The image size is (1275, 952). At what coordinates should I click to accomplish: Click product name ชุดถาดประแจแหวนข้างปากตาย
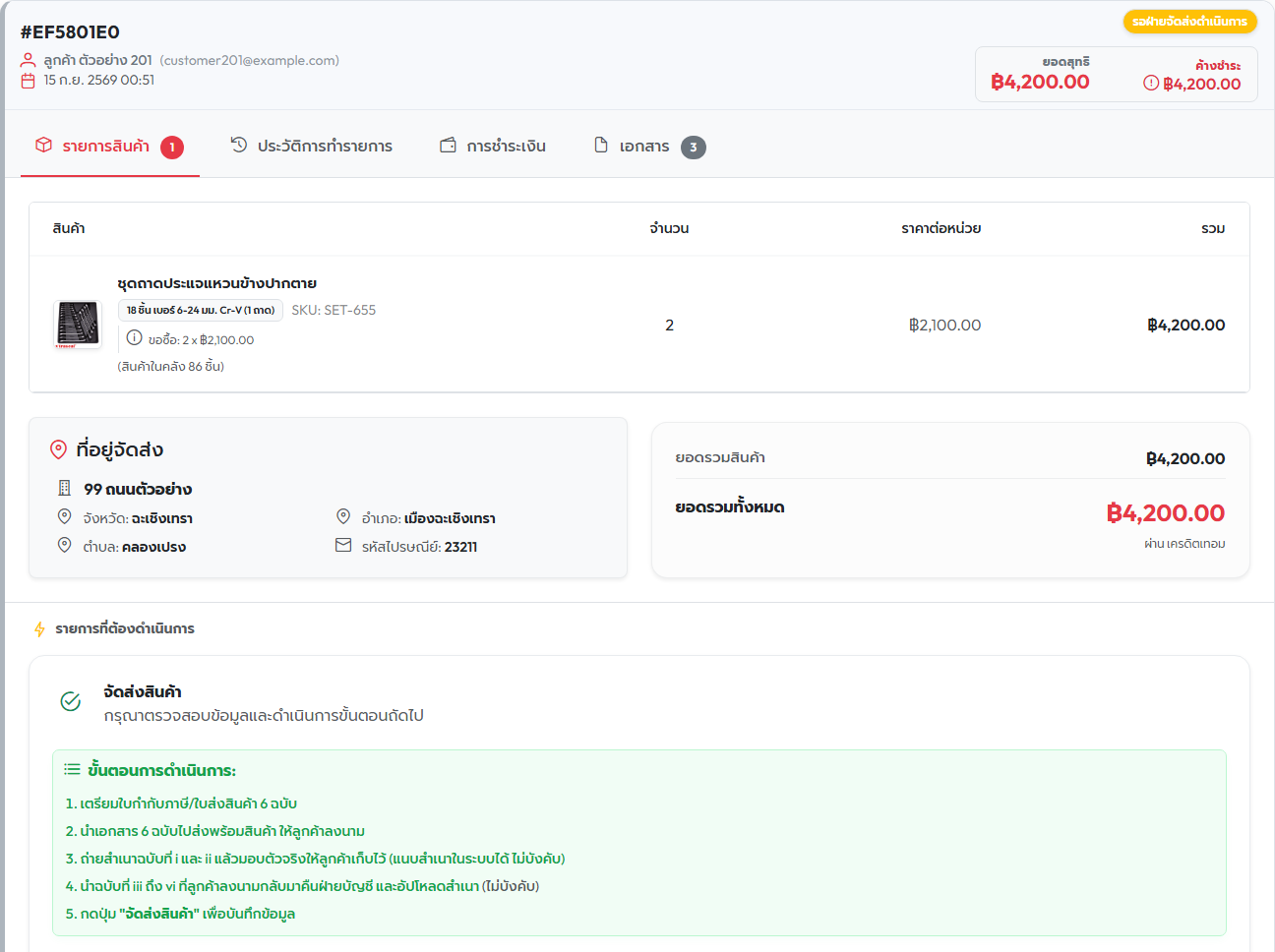217,284
